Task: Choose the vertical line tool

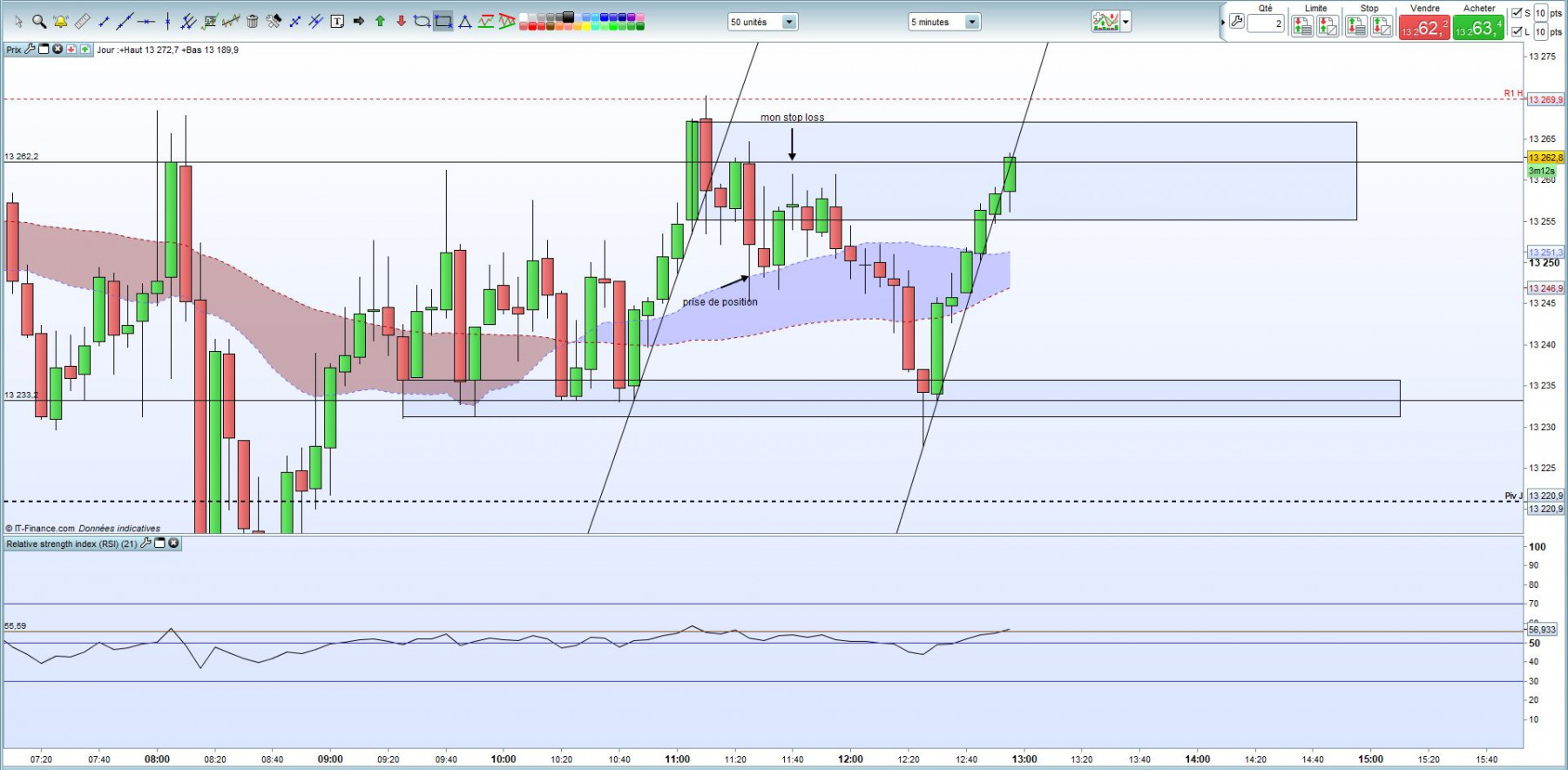Action: (167, 22)
